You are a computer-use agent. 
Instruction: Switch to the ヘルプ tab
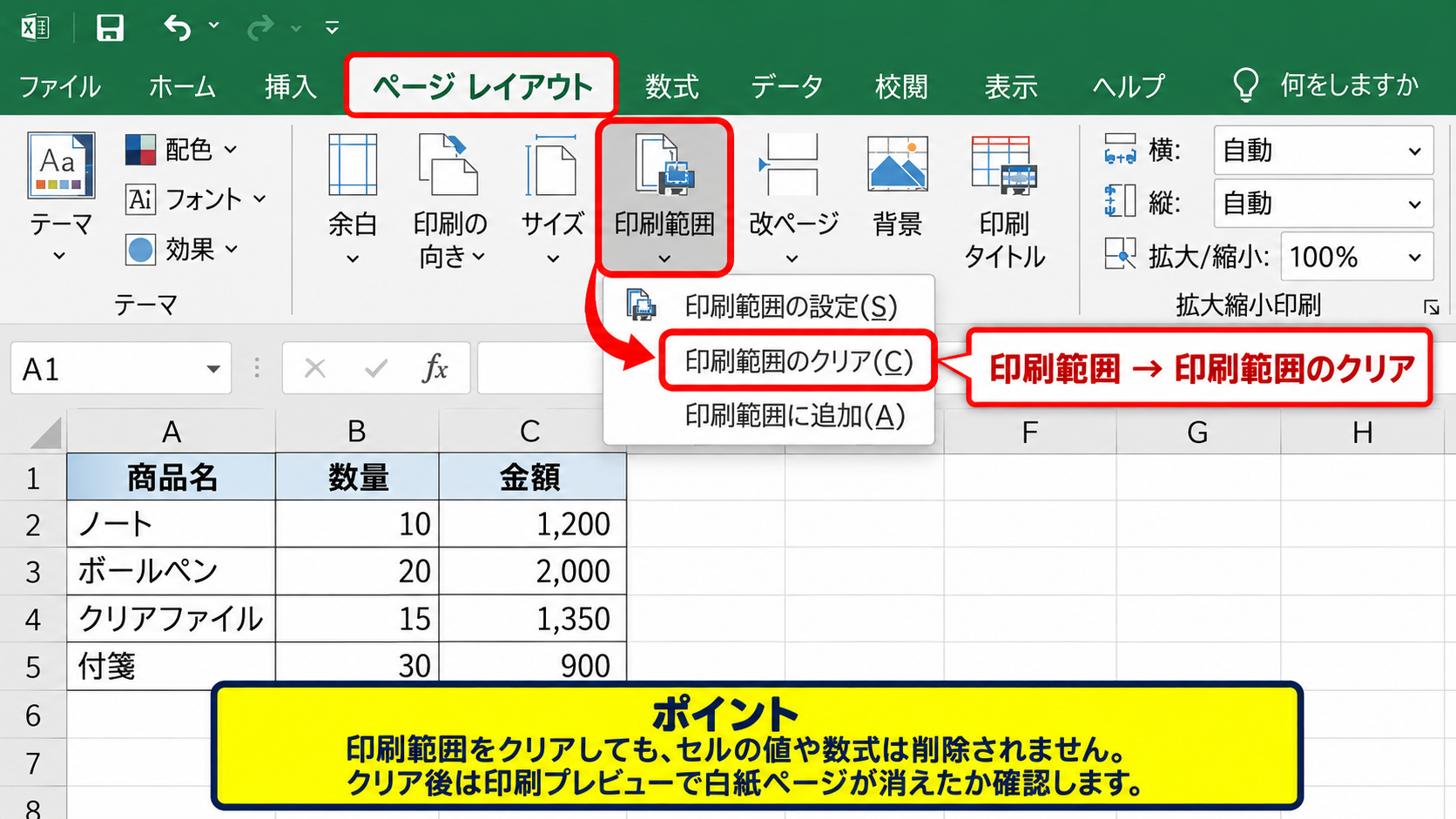(1129, 86)
